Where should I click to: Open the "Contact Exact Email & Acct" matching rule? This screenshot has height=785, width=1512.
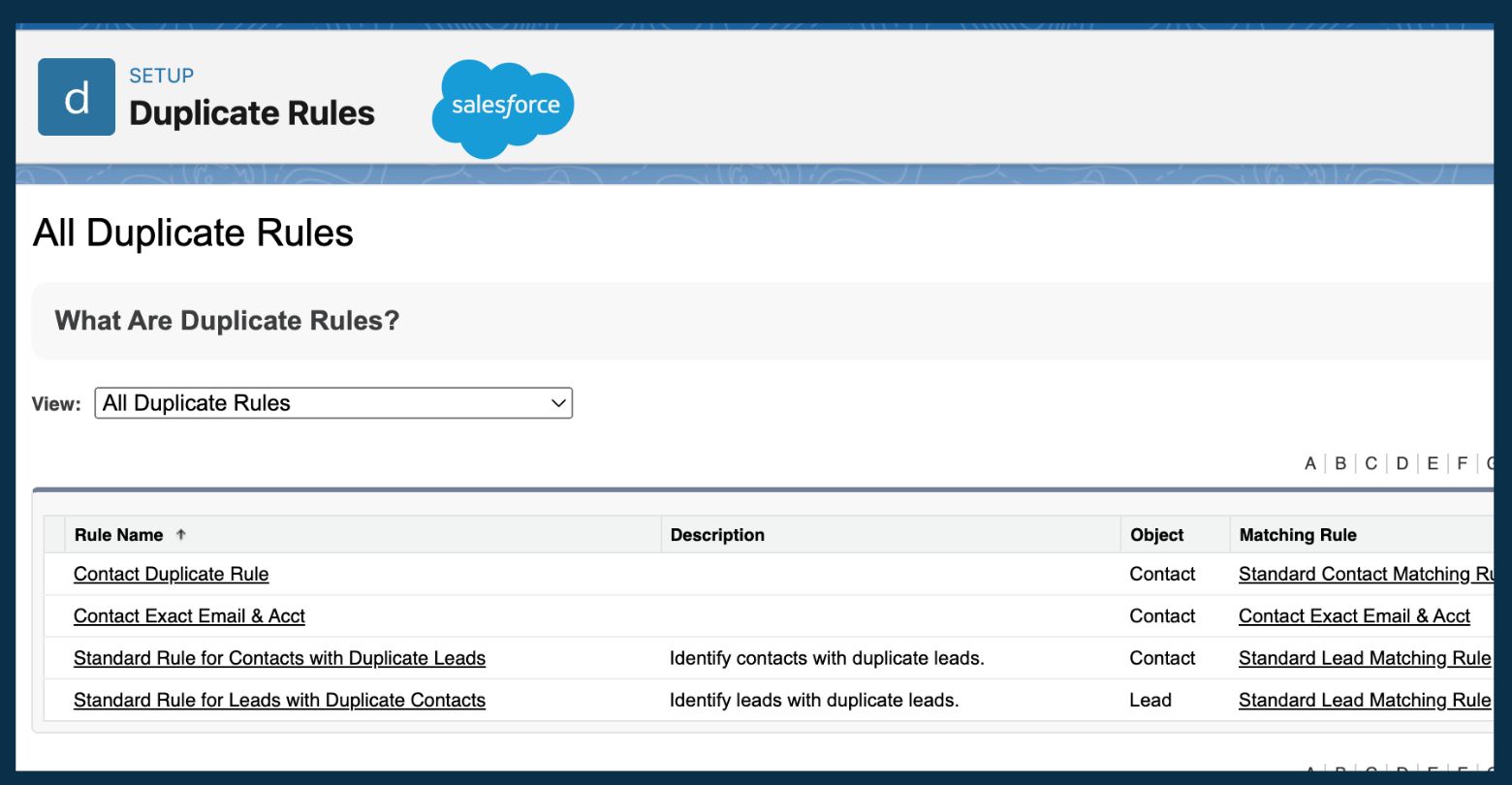coord(1353,615)
